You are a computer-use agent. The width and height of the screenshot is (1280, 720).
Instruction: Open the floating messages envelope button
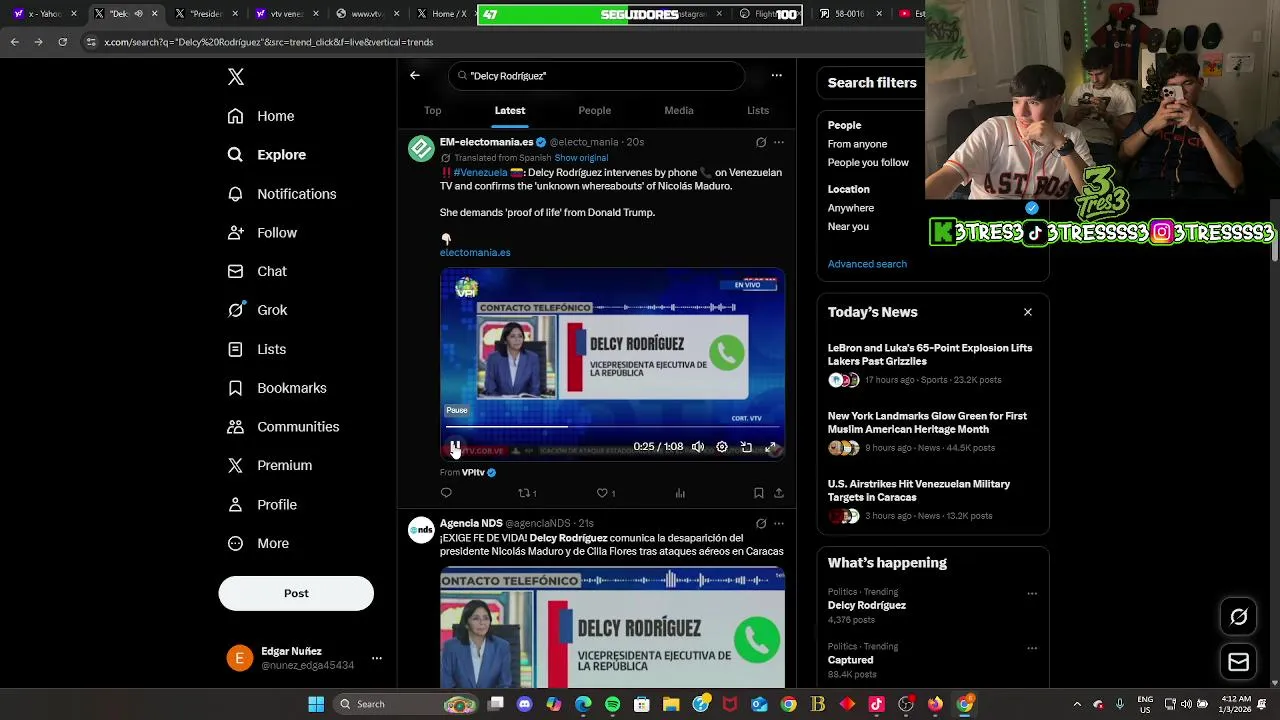[x=1238, y=662]
